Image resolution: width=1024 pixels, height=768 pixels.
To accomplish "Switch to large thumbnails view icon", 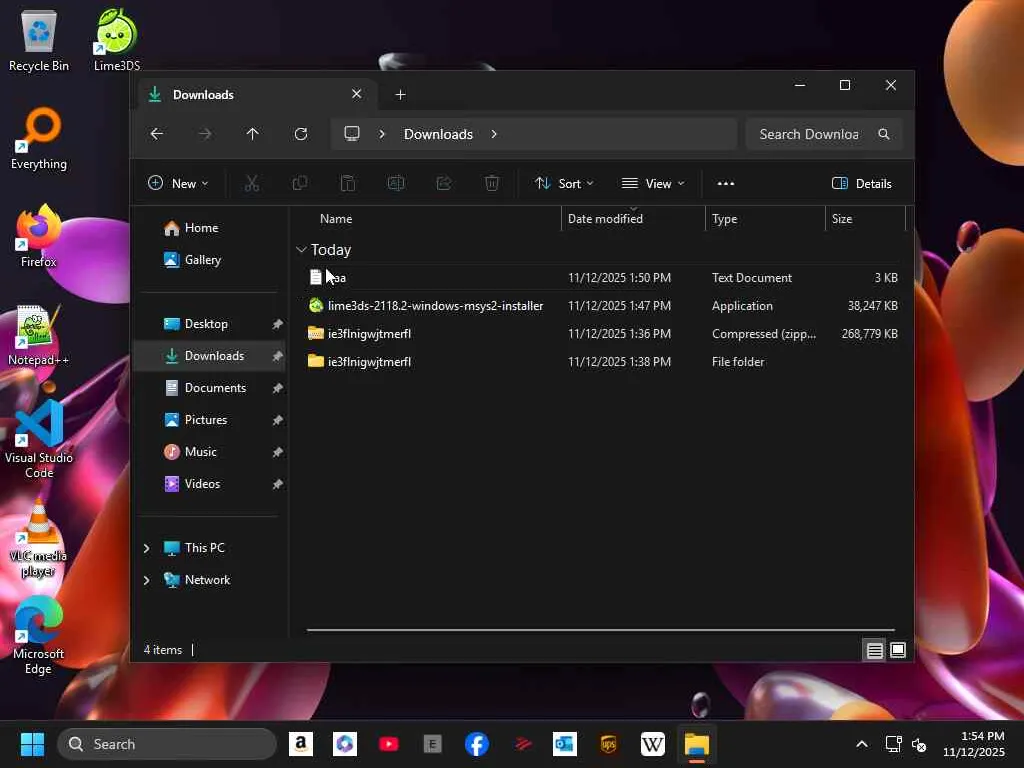I will tap(898, 650).
